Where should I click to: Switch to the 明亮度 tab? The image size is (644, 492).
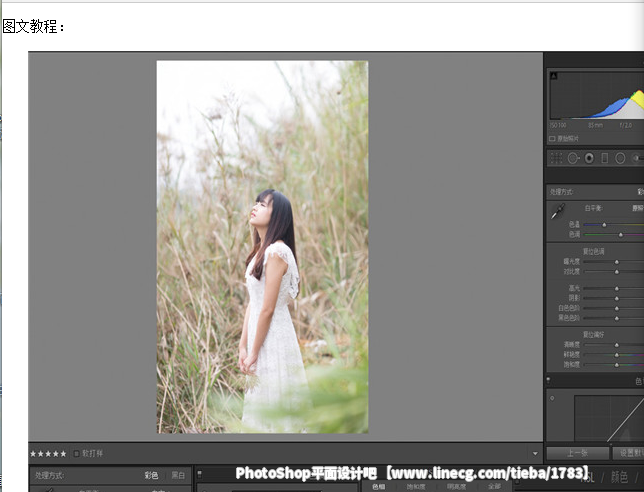click(x=456, y=487)
